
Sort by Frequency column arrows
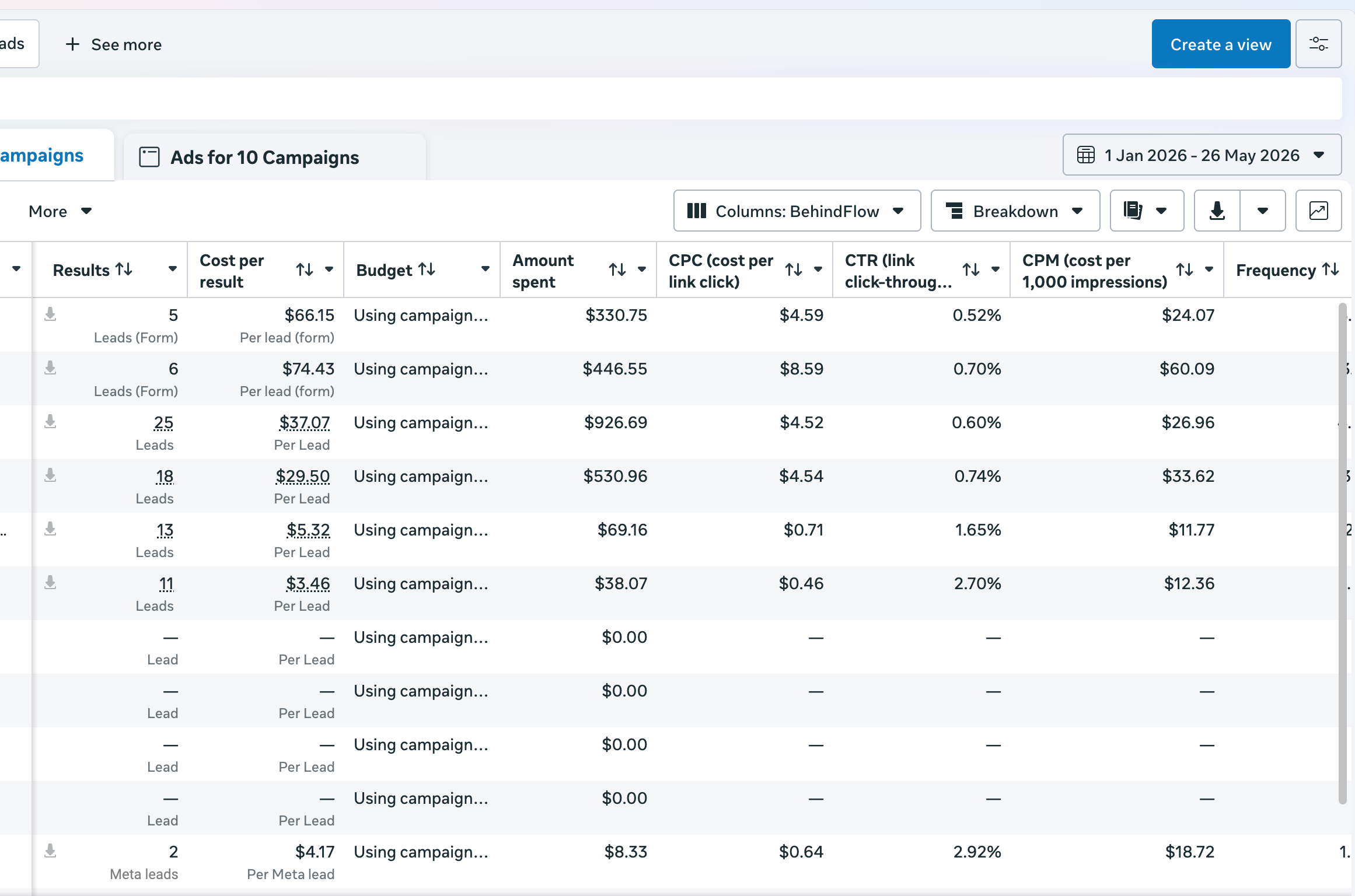(1330, 269)
